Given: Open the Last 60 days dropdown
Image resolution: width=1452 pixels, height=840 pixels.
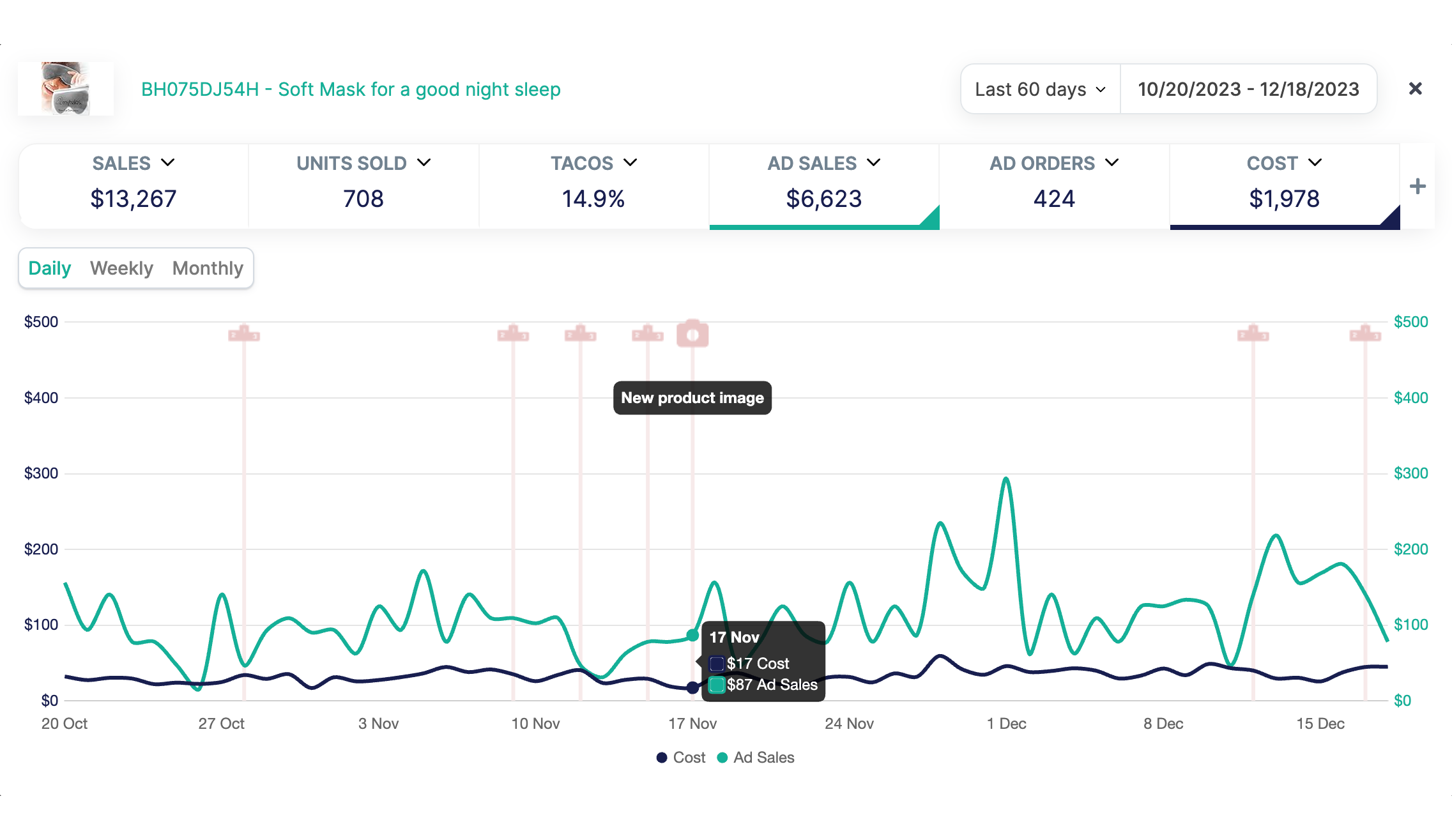Looking at the screenshot, I should click(1040, 89).
